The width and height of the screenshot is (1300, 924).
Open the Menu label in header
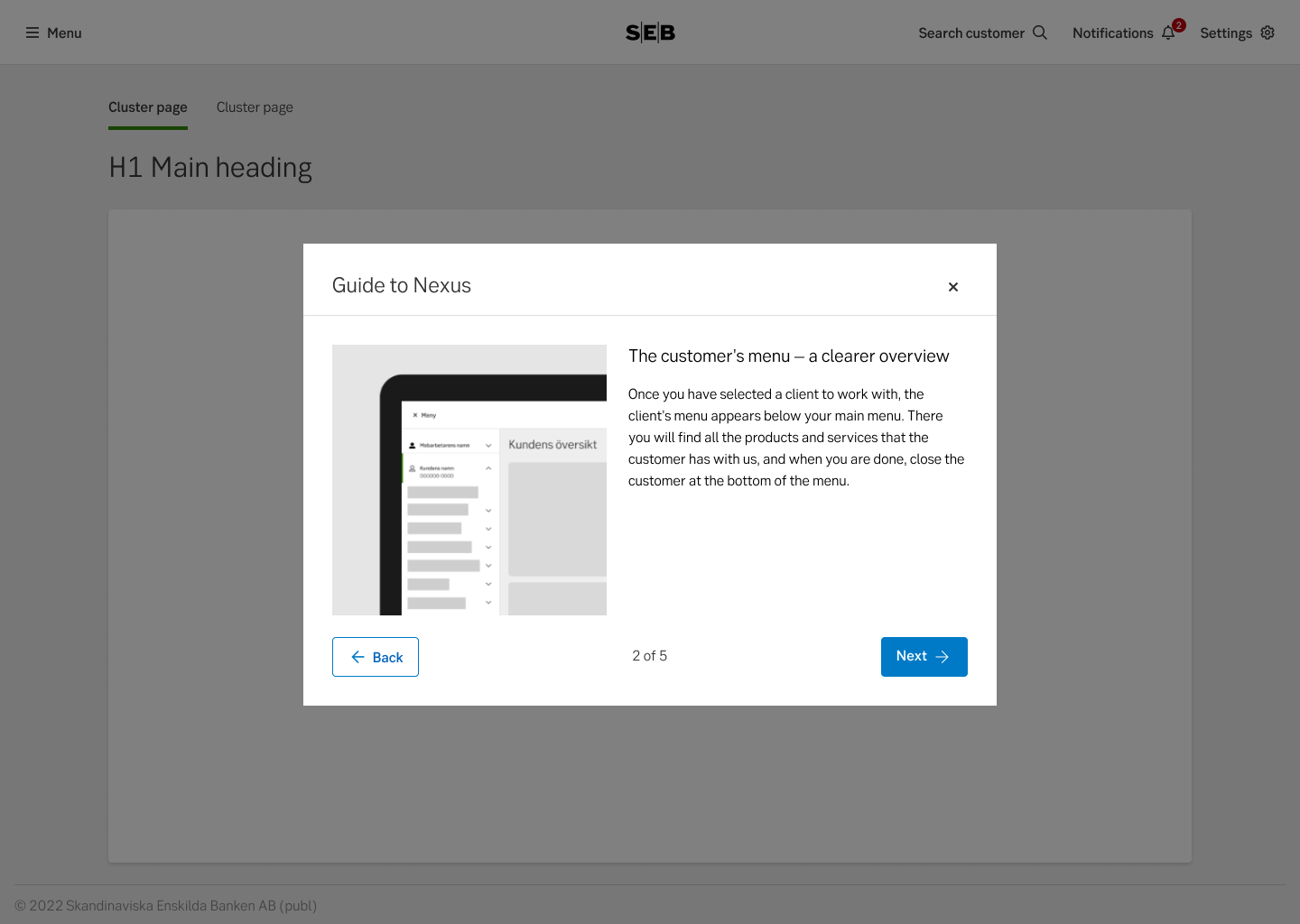coord(64,33)
